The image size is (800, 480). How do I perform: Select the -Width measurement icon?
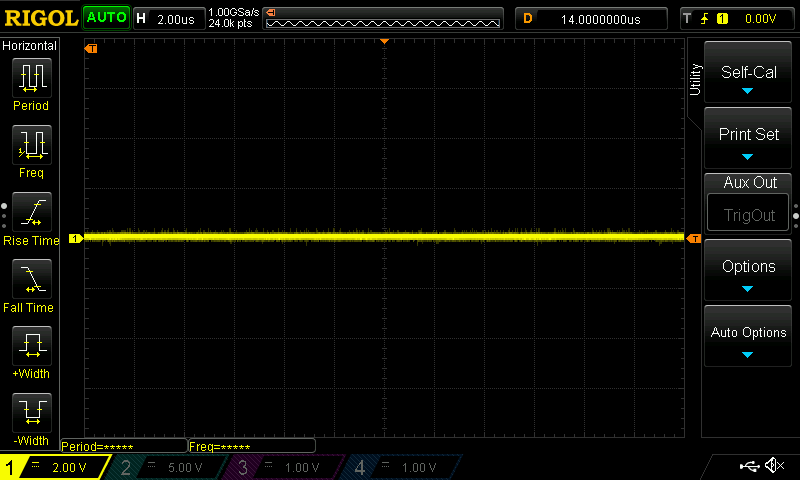(x=32, y=413)
